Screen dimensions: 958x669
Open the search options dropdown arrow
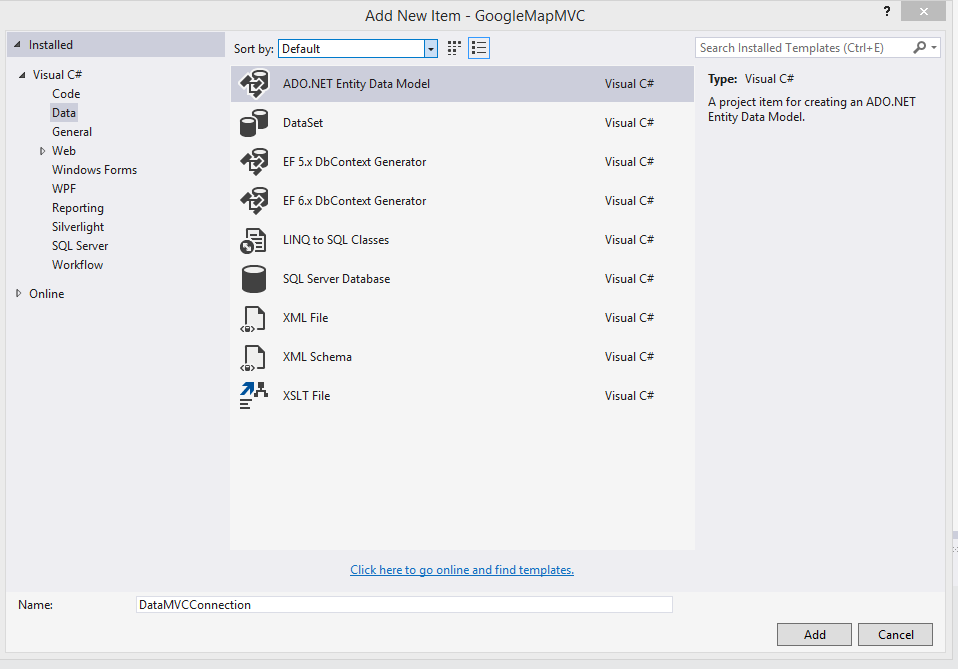934,48
